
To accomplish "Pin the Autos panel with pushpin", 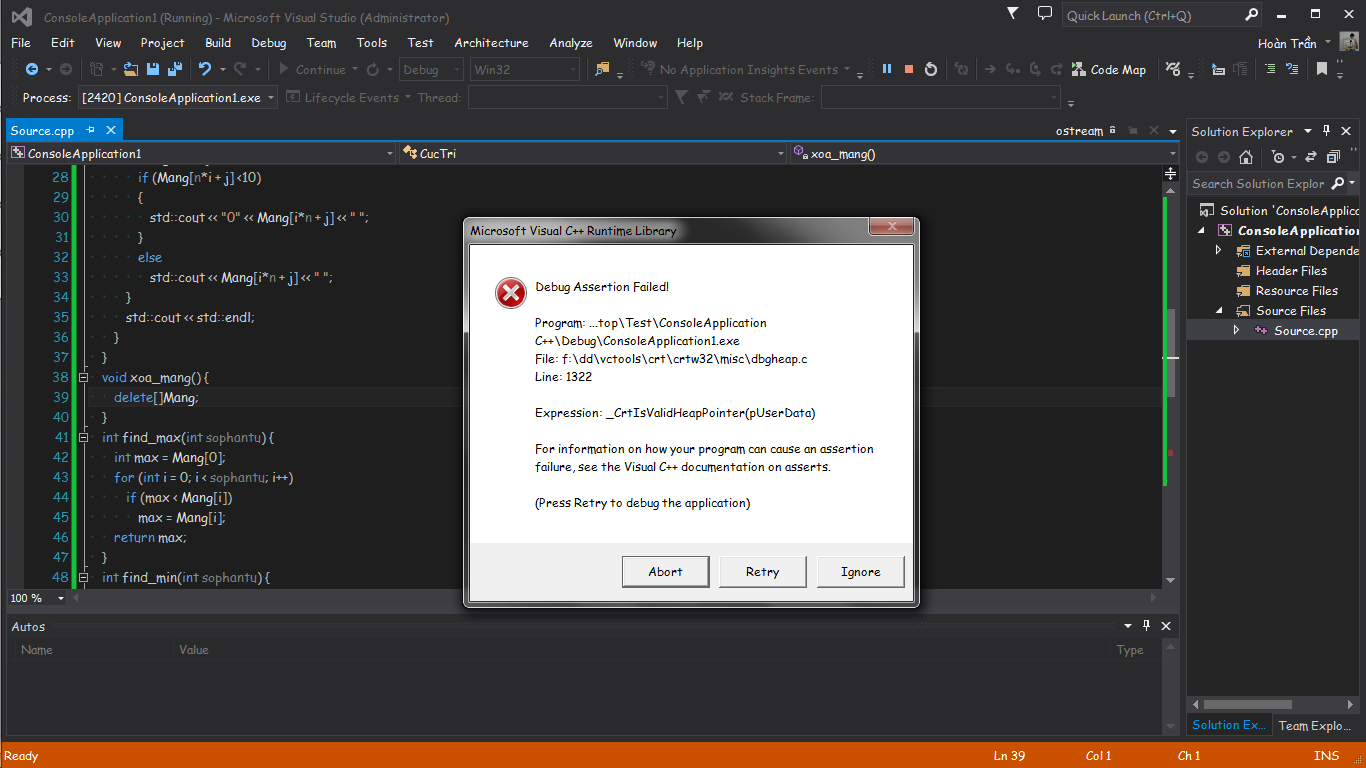I will click(1144, 626).
